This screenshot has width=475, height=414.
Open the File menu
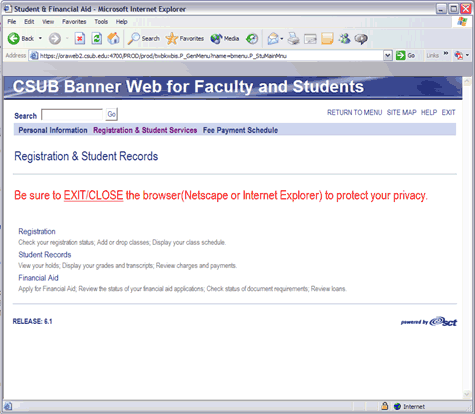pos(12,22)
